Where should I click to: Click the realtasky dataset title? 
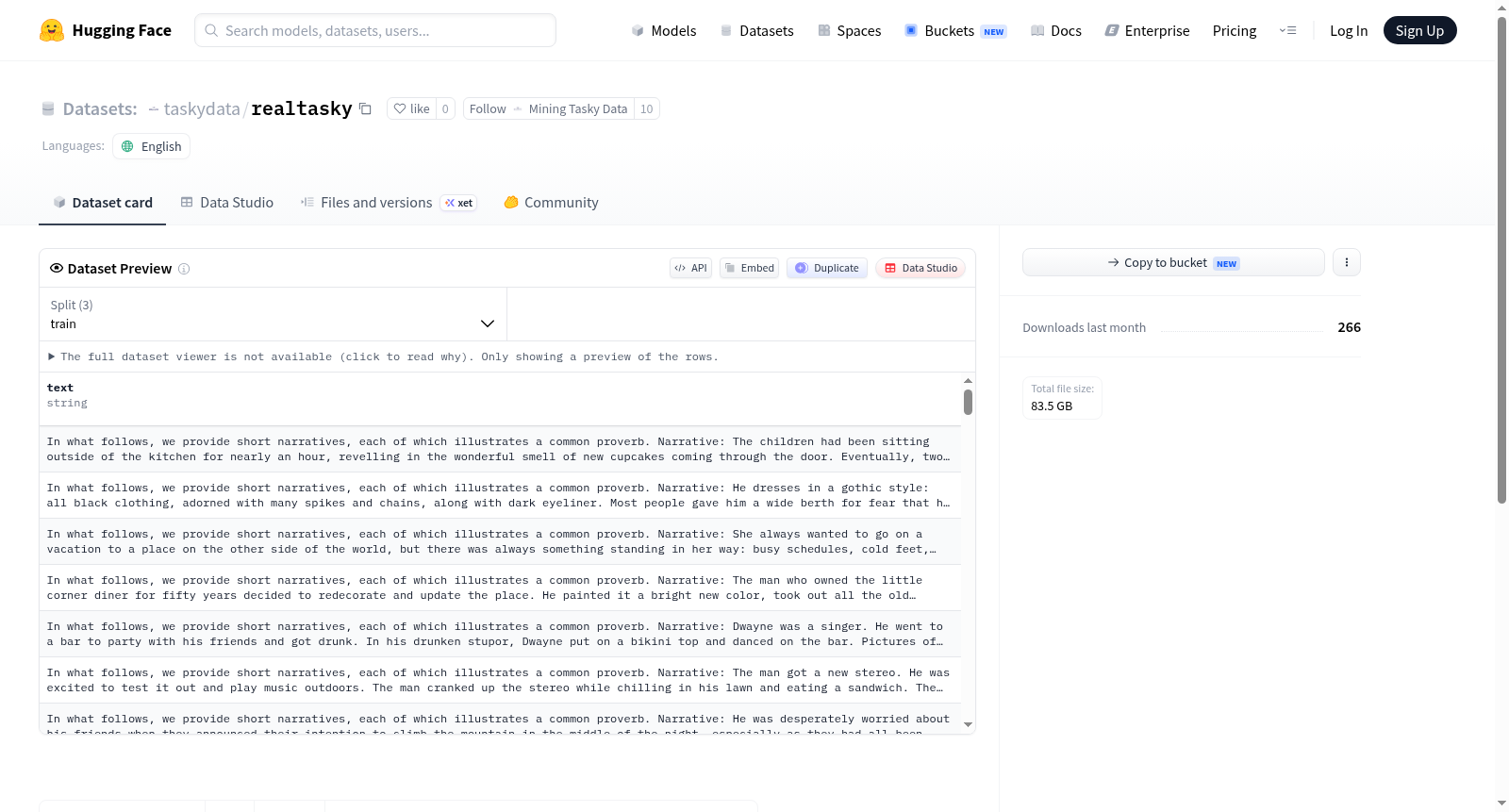302,108
